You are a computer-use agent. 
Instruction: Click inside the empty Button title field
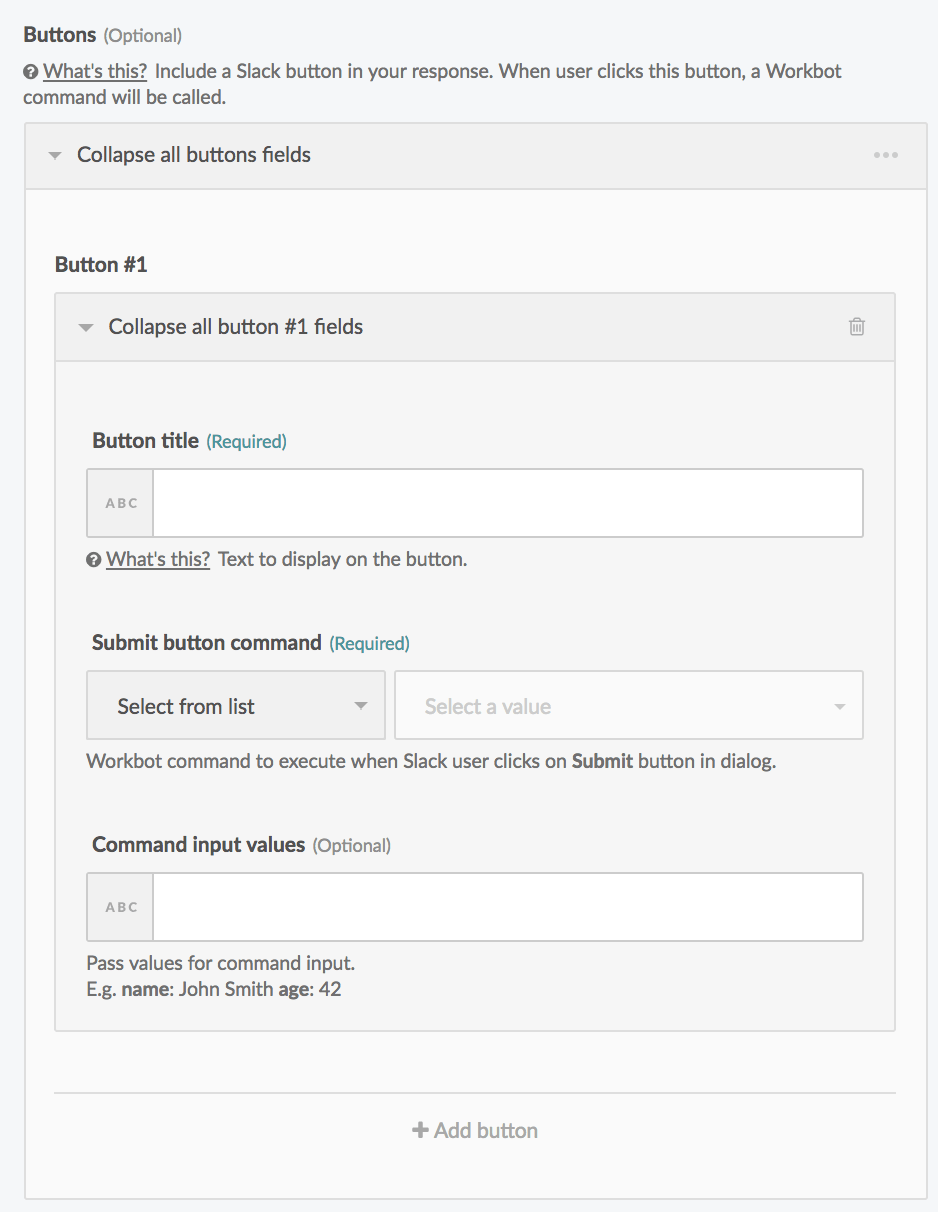point(507,502)
